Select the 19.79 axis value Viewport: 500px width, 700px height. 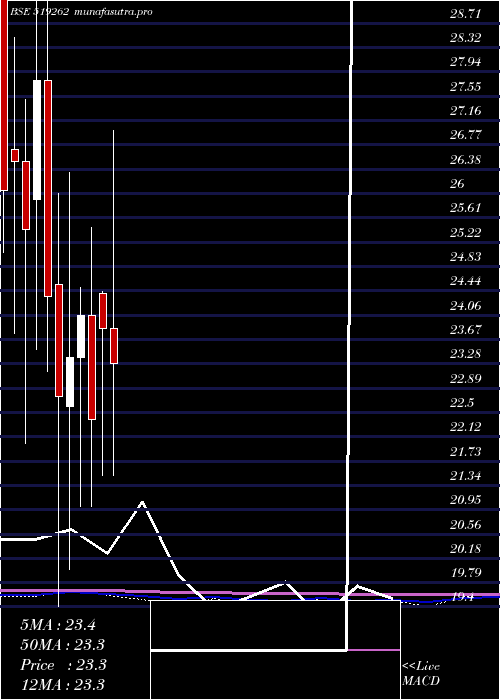465,573
